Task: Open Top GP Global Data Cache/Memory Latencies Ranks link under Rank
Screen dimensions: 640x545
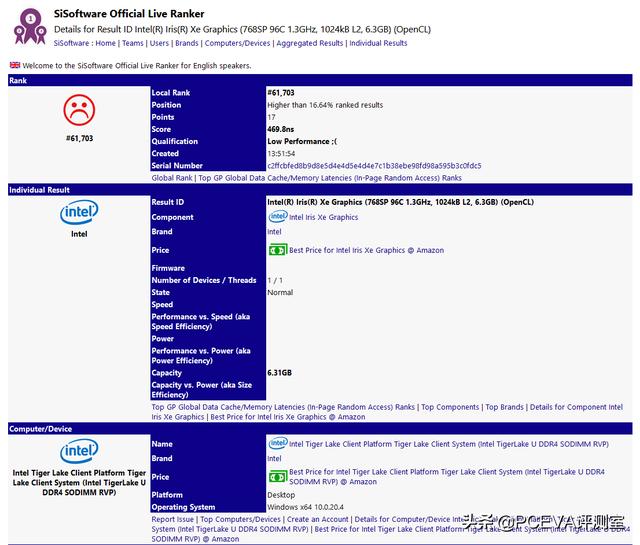Action: (x=330, y=178)
